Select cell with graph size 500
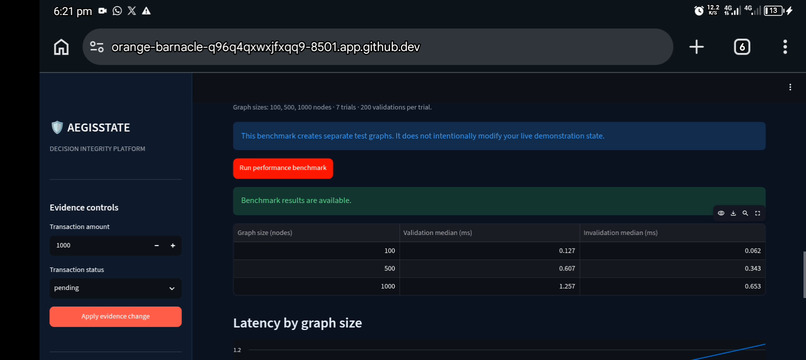The height and width of the screenshot is (360, 806). (x=316, y=268)
